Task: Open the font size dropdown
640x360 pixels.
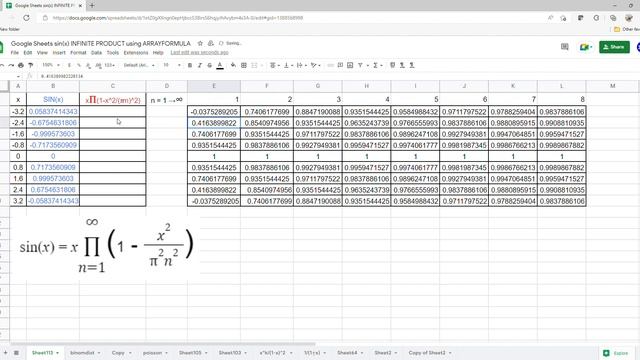Action: [171, 65]
